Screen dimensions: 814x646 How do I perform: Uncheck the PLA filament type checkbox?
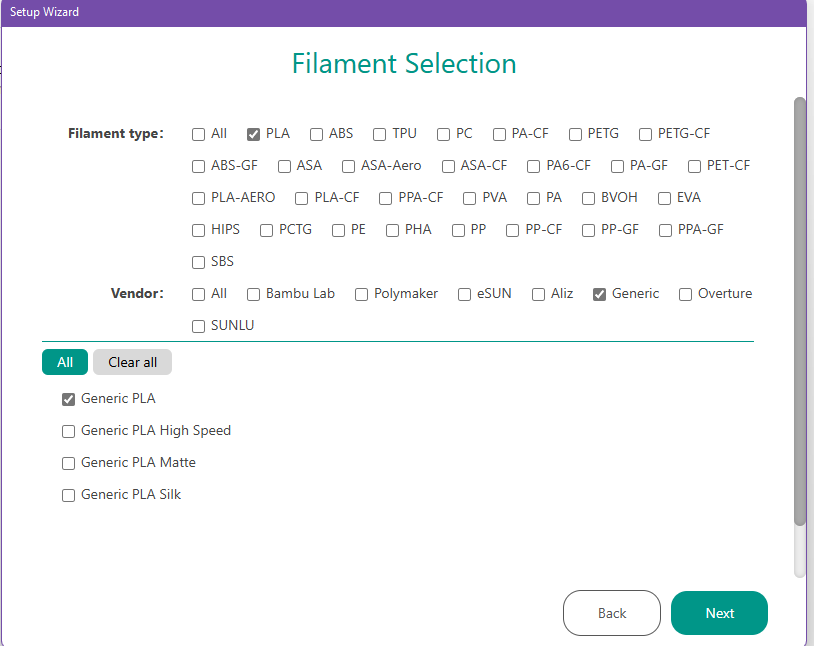click(254, 134)
